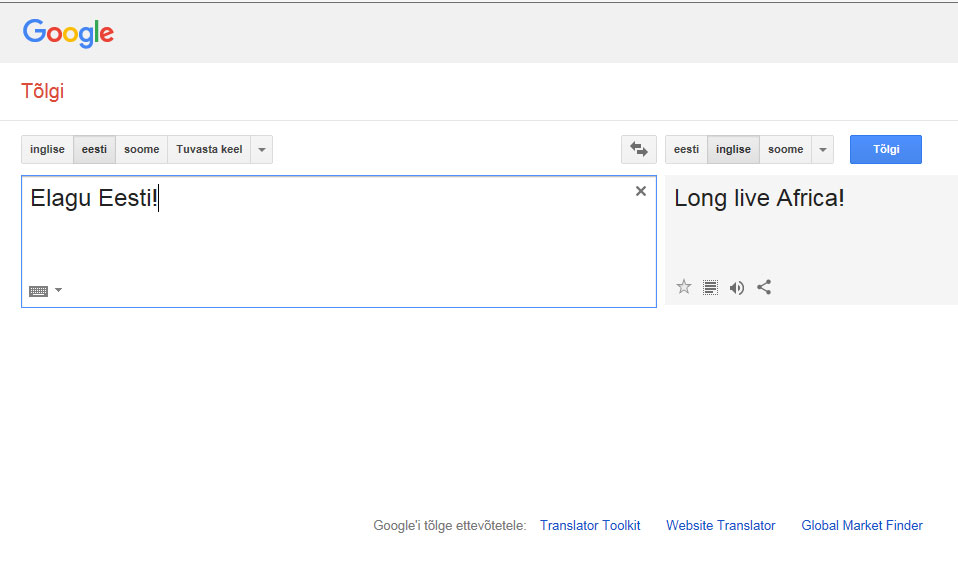958x574 pixels.
Task: Click the blue Tõlgi translate button
Action: pyautogui.click(x=885, y=149)
